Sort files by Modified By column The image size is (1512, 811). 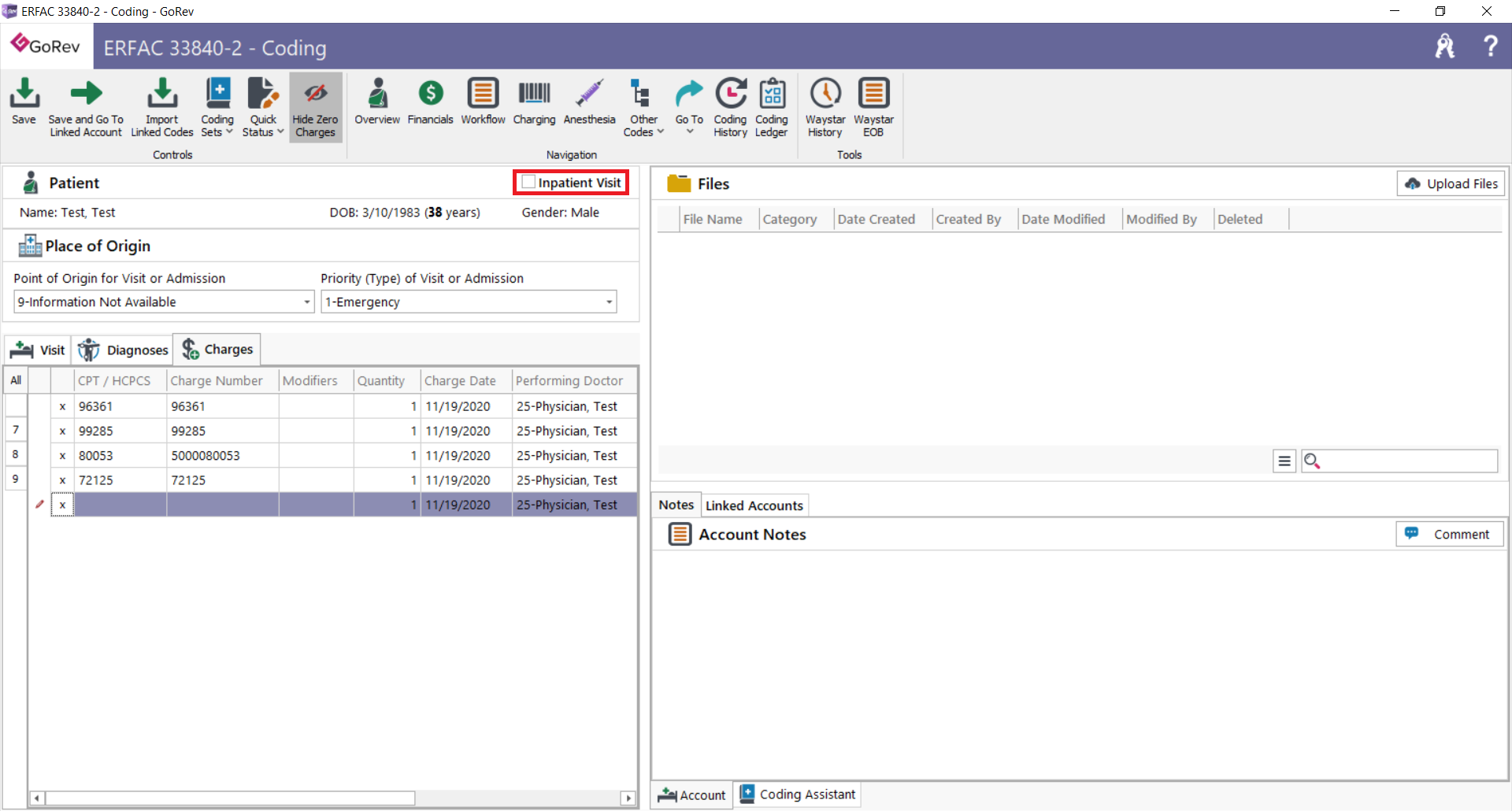pyautogui.click(x=1168, y=219)
